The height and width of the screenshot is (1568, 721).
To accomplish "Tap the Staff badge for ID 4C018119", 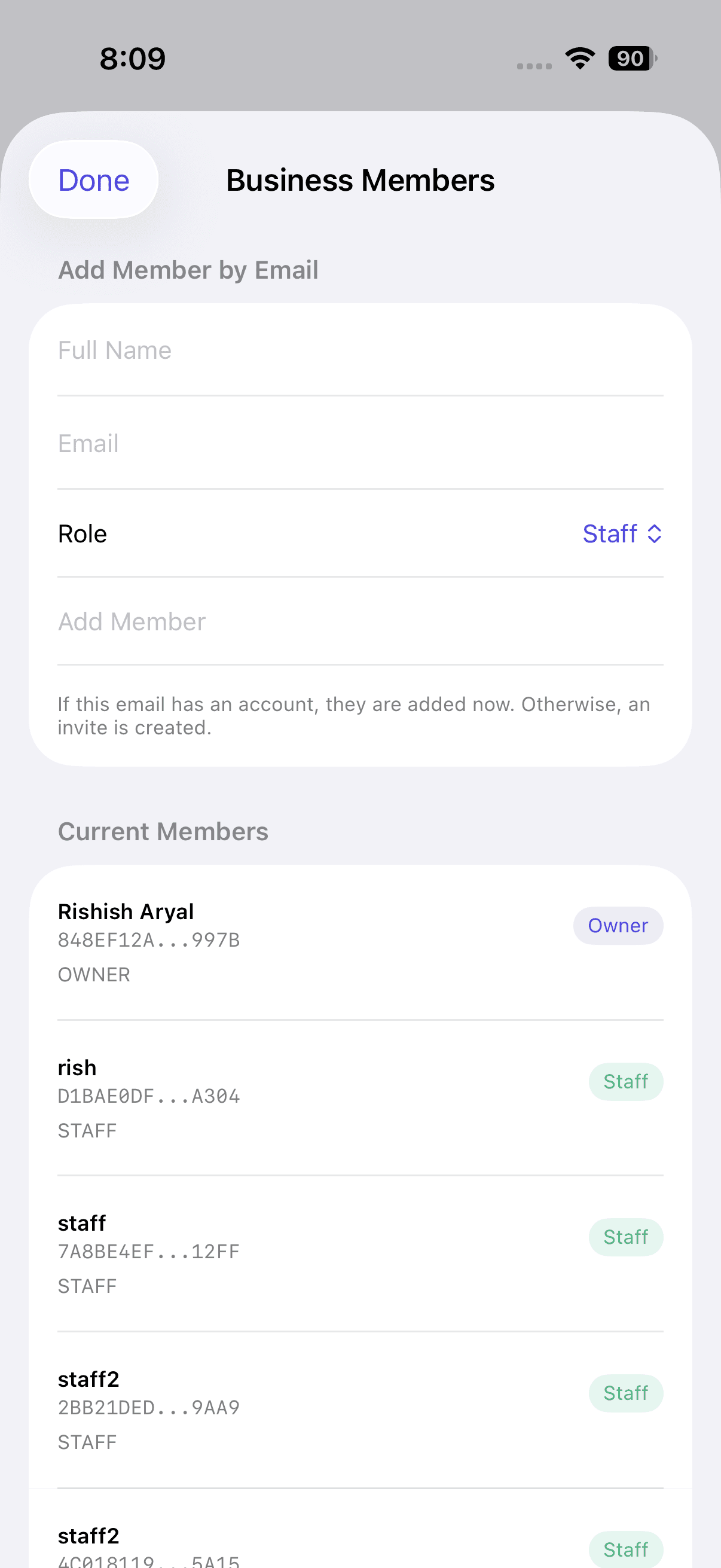I will pos(625,1549).
